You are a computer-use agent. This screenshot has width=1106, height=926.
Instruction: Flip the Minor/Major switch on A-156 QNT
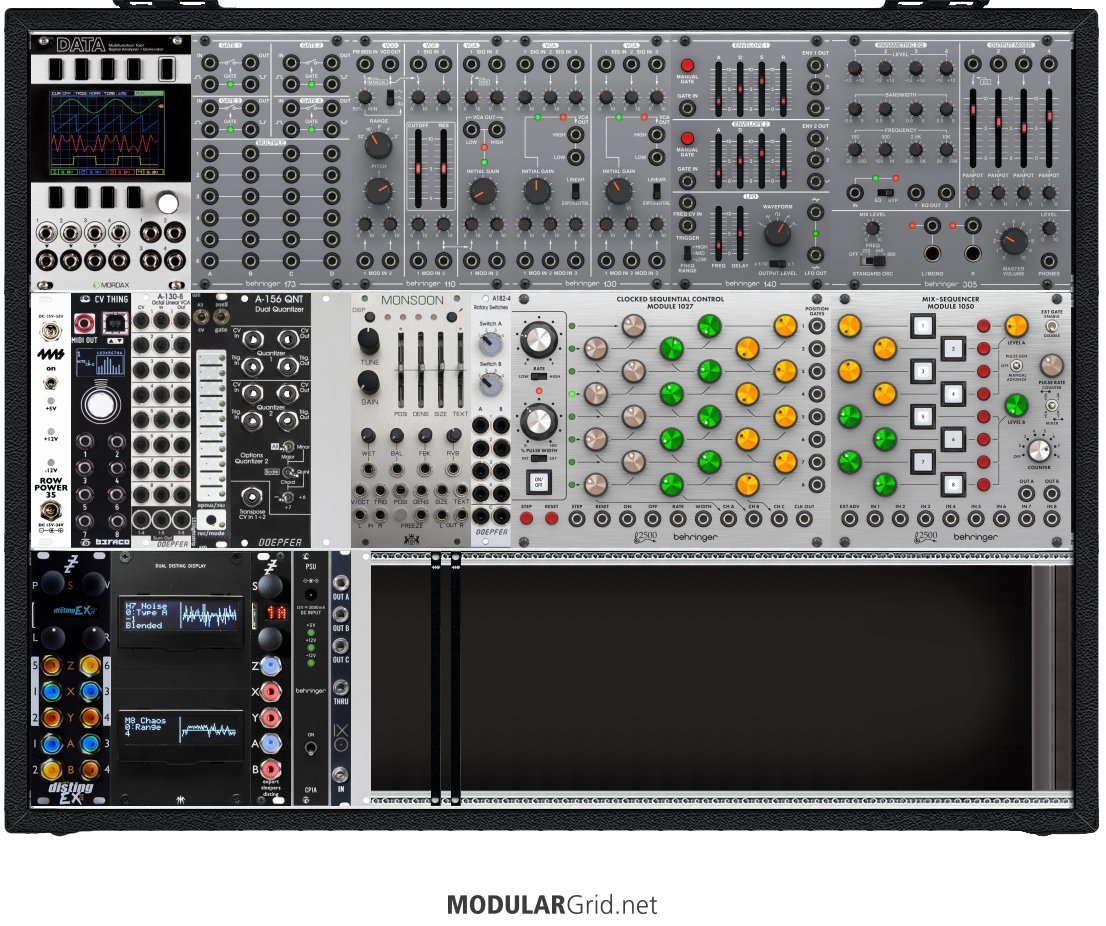pyautogui.click(x=289, y=447)
